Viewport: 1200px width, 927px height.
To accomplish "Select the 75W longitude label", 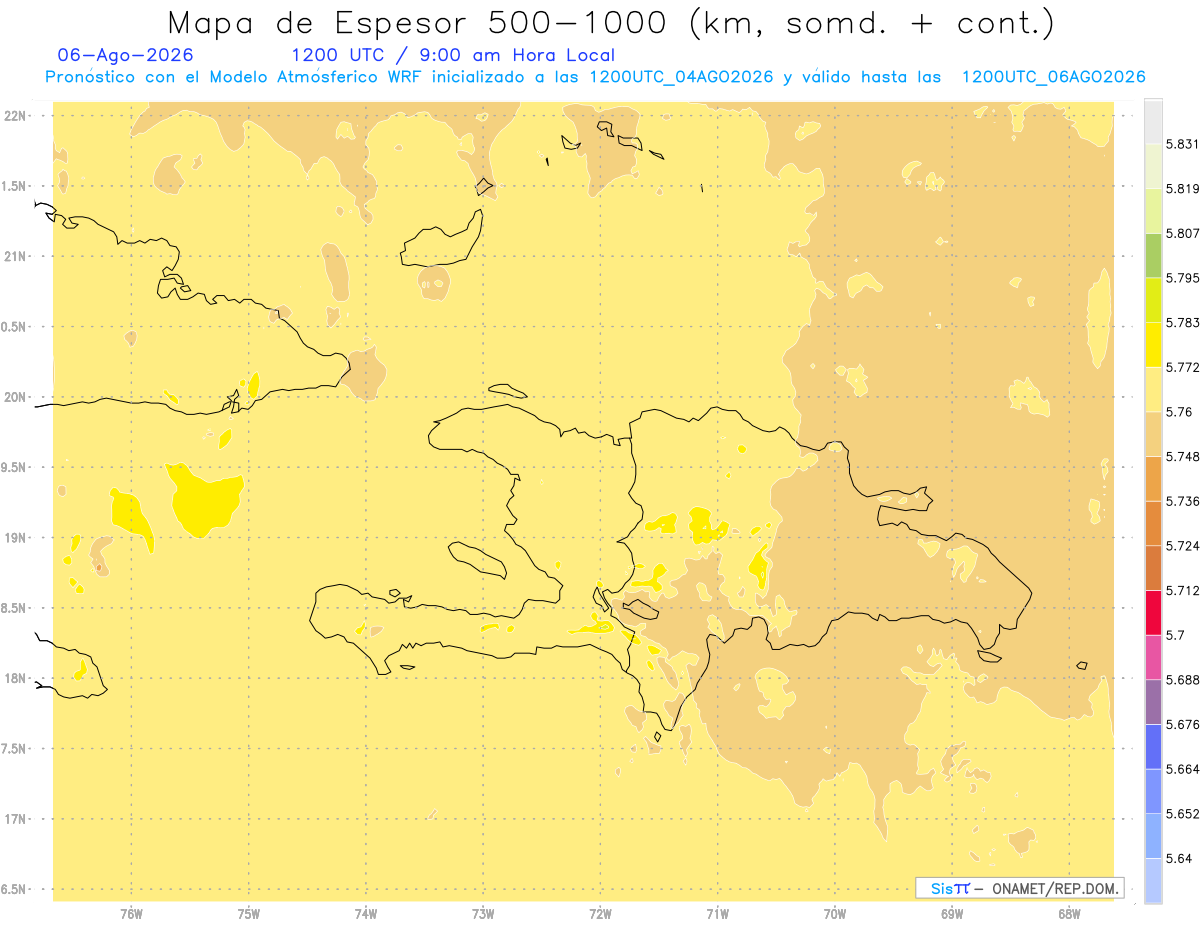I will (x=249, y=913).
